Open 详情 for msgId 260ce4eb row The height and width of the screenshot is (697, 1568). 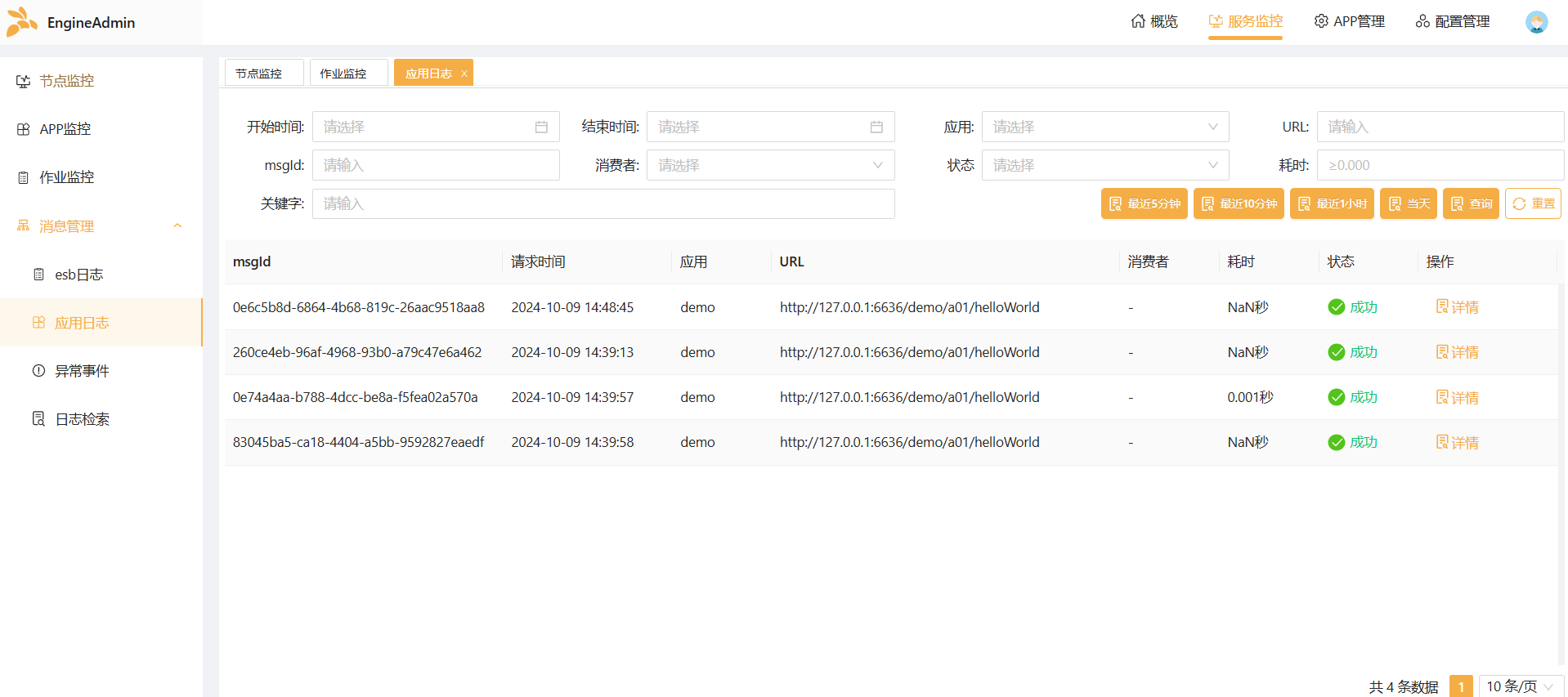click(x=1457, y=352)
